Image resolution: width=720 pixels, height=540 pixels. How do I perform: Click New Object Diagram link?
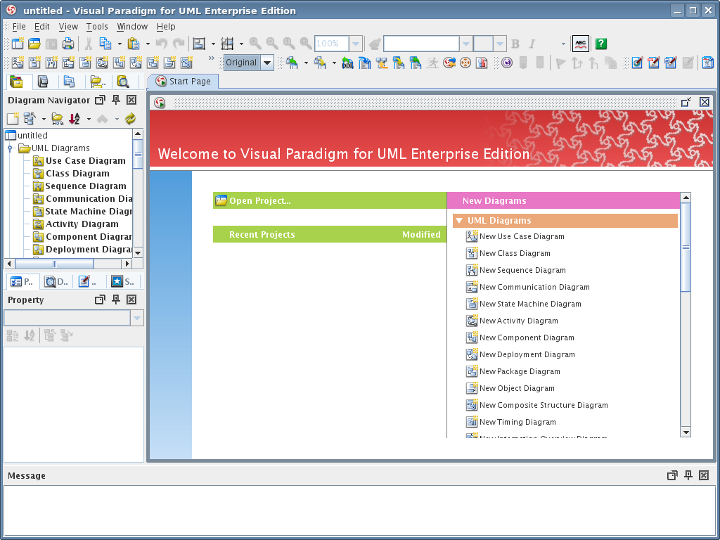tap(517, 388)
